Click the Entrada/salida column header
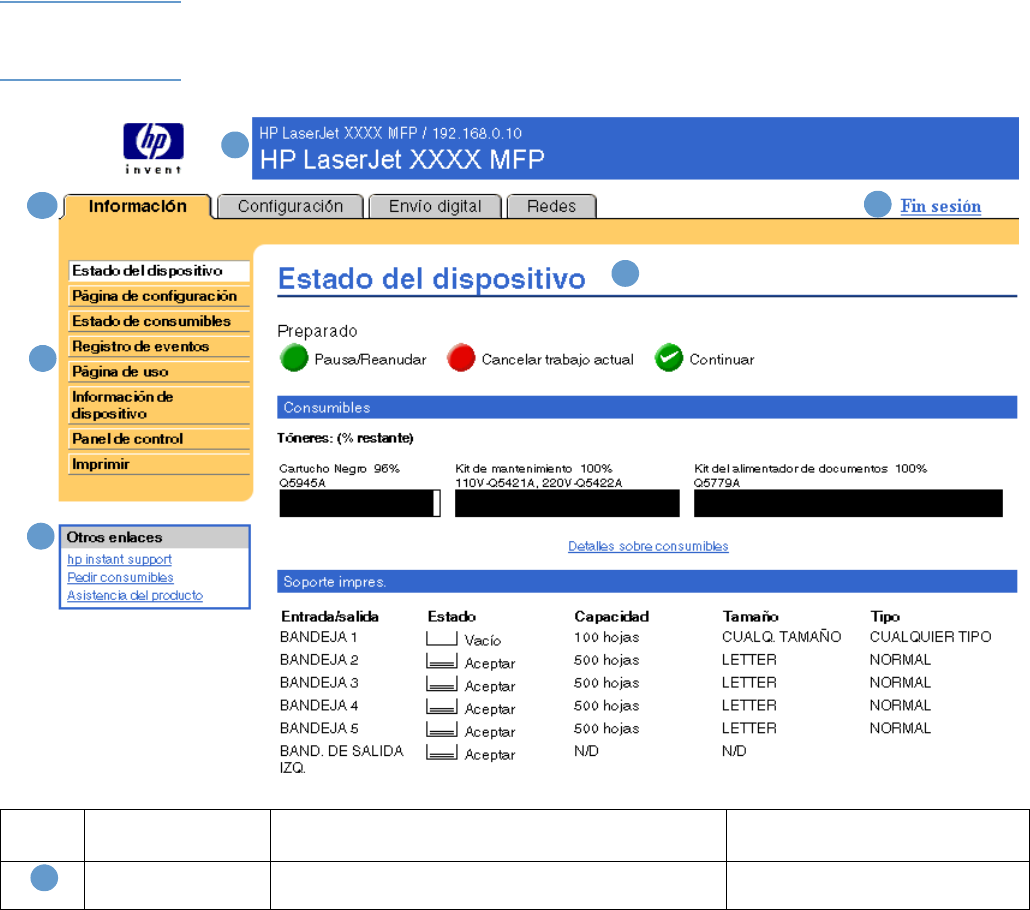This screenshot has width=1030, height=910. pyautogui.click(x=330, y=616)
